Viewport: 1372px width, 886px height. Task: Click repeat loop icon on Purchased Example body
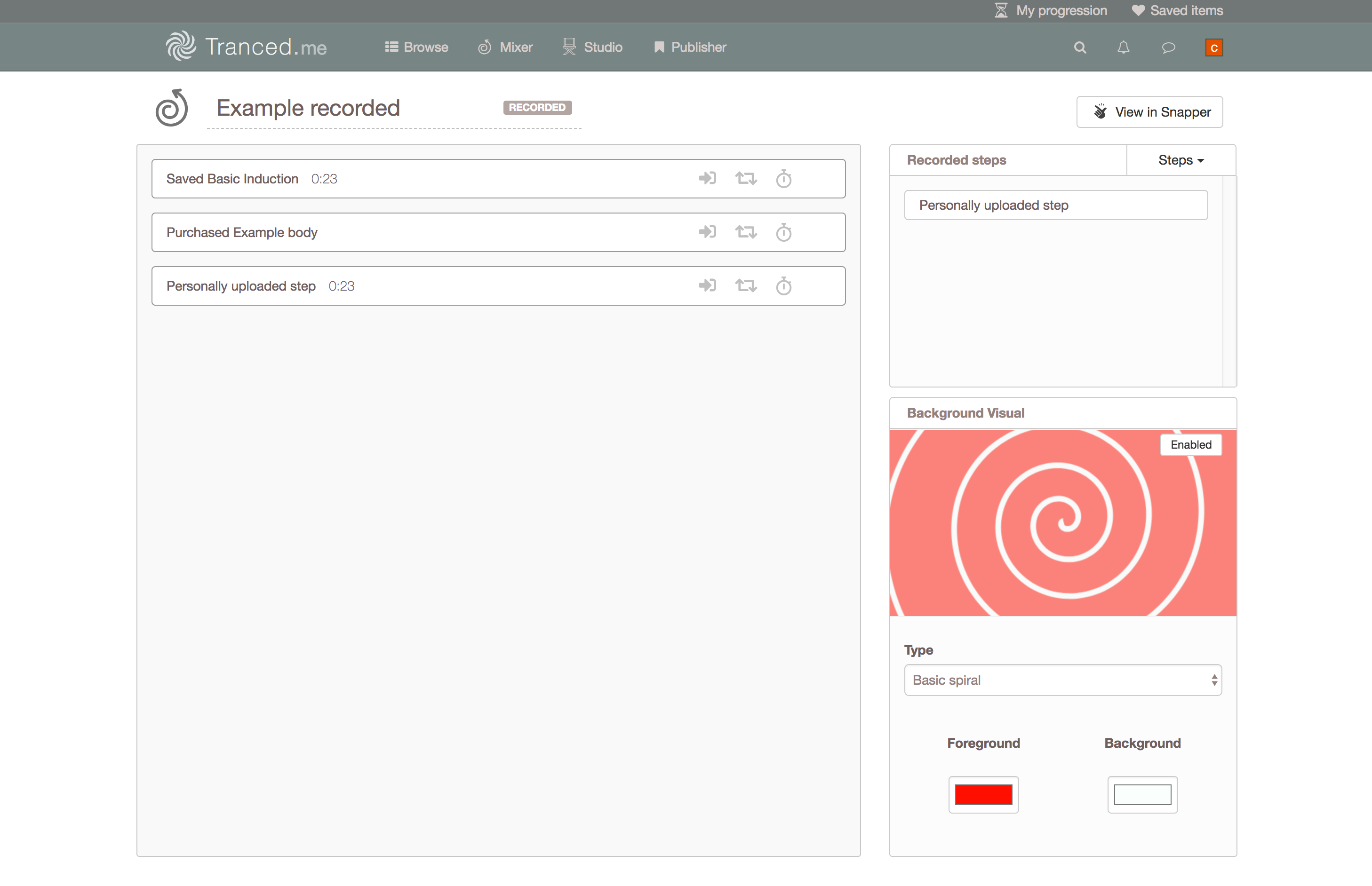coord(746,232)
